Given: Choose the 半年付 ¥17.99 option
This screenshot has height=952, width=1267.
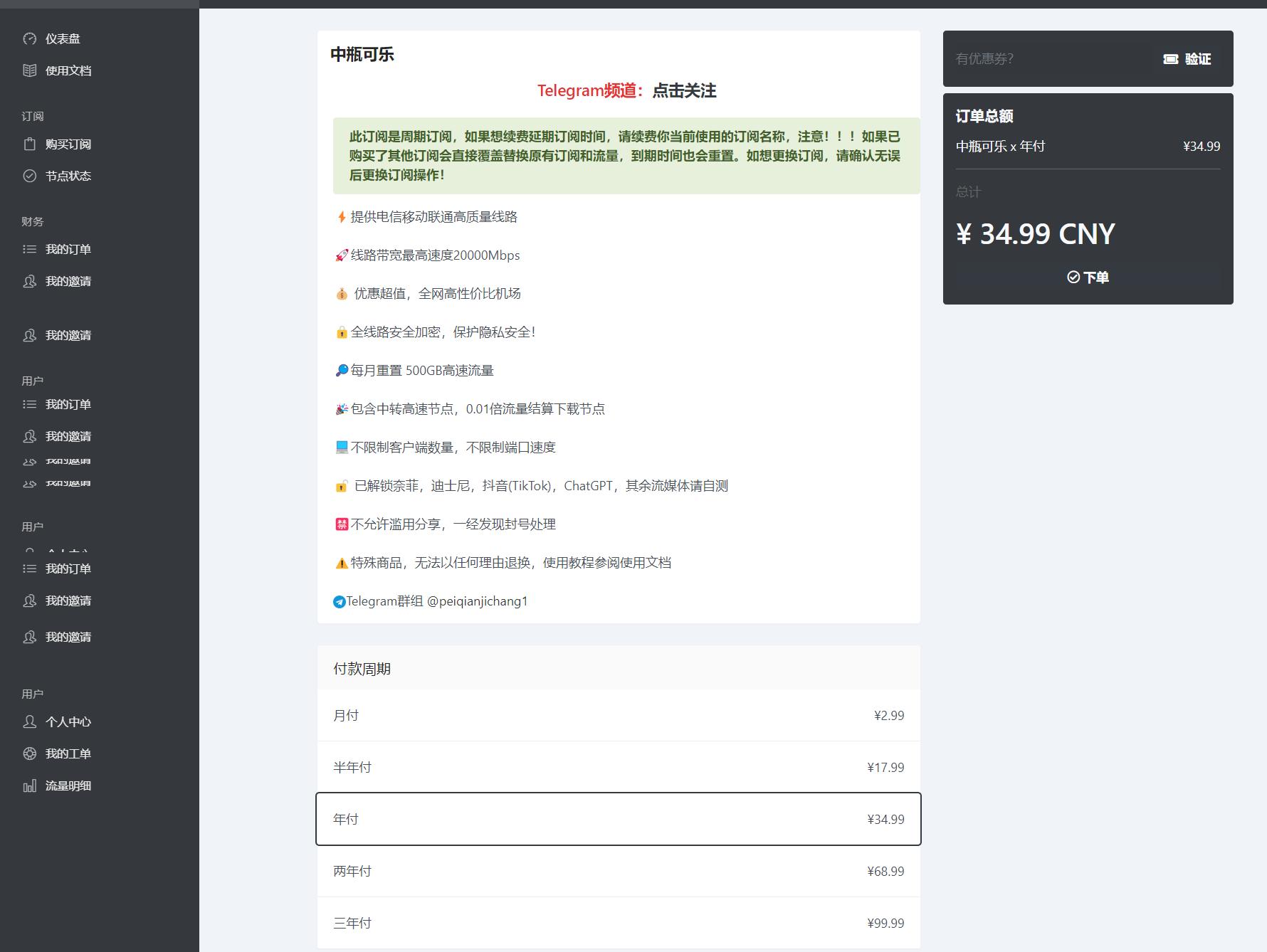Looking at the screenshot, I should tap(618, 767).
